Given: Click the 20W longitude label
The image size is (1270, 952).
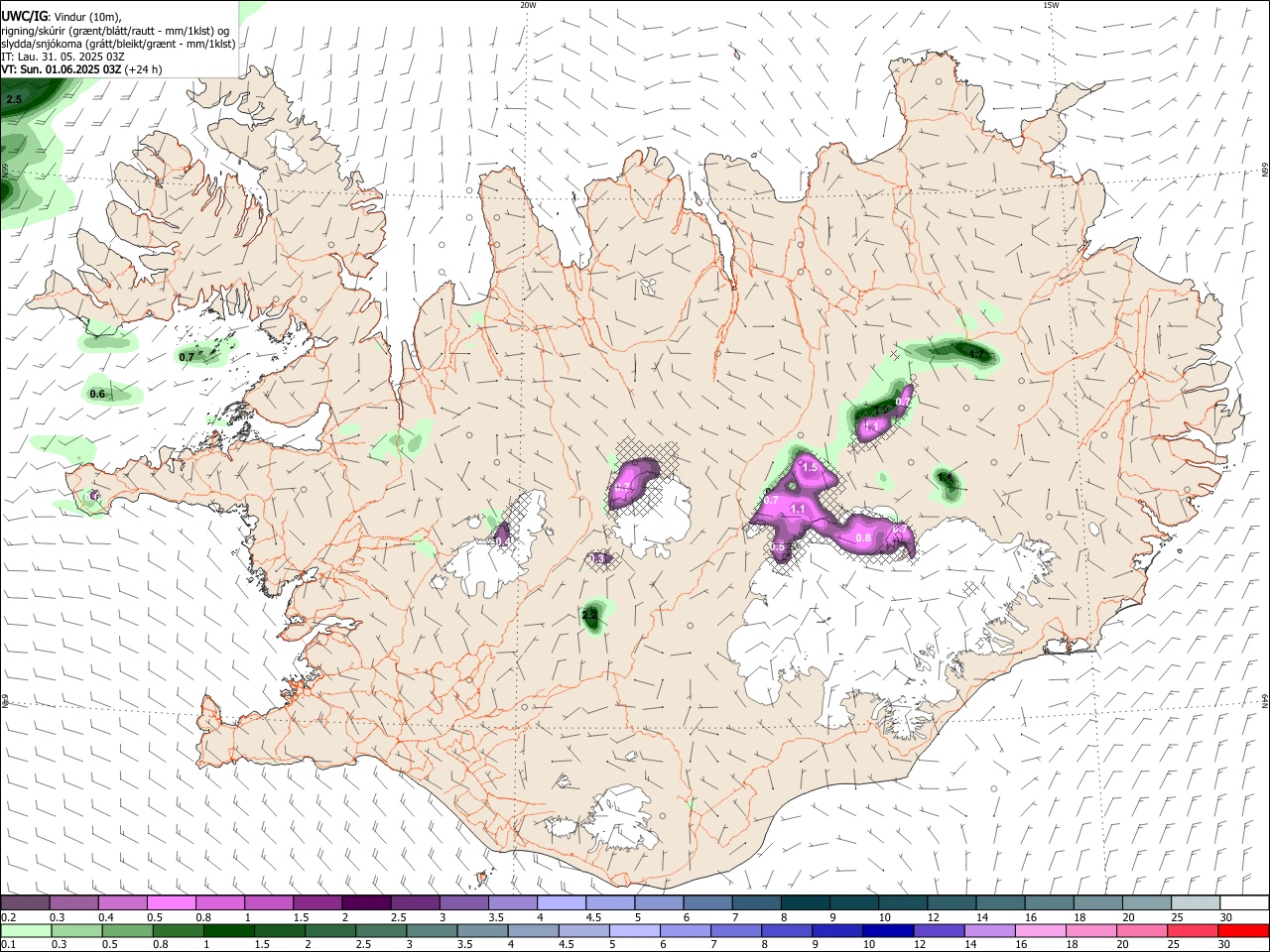Looking at the screenshot, I should pyautogui.click(x=528, y=5).
